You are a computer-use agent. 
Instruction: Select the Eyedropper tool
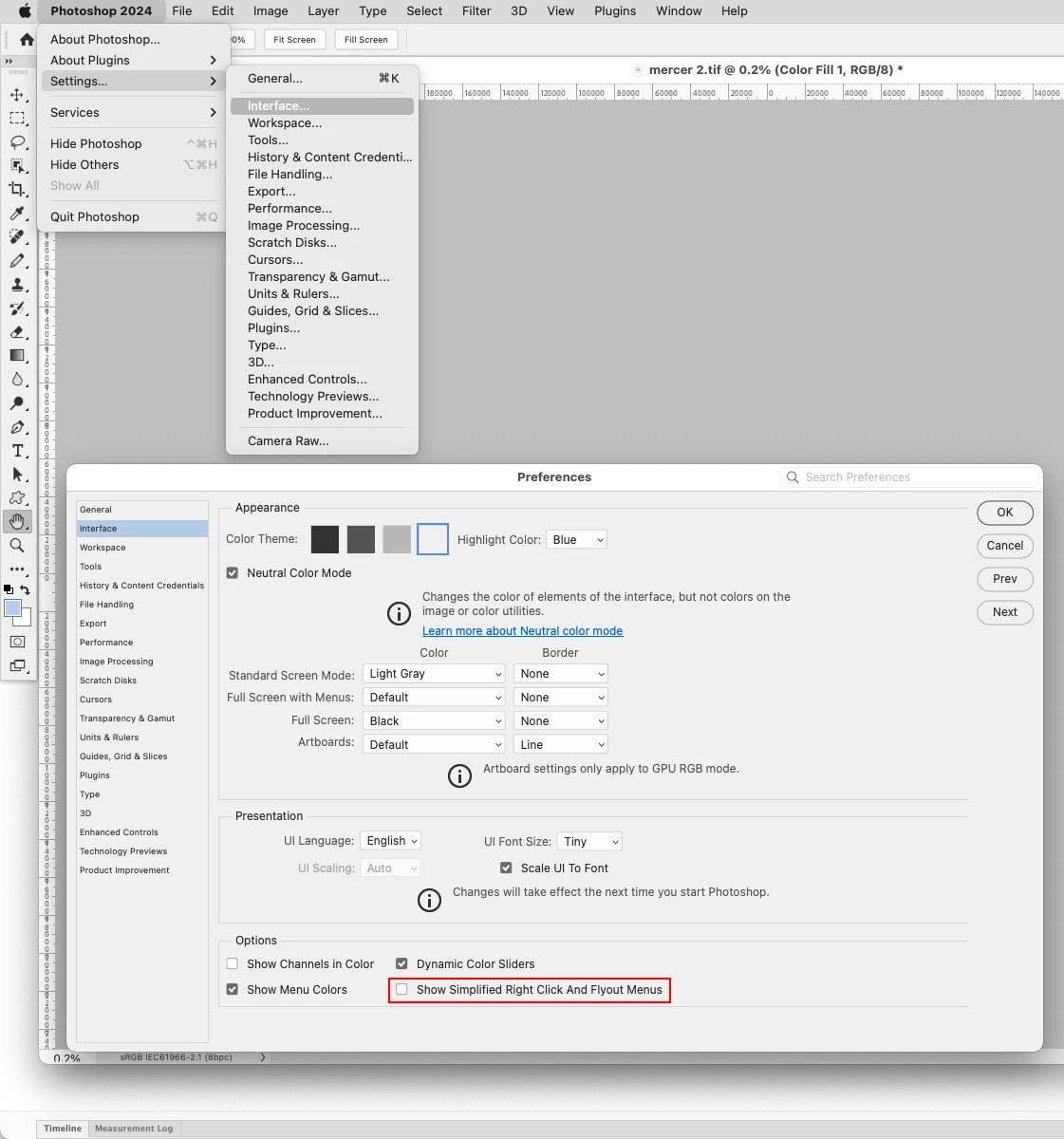(17, 214)
